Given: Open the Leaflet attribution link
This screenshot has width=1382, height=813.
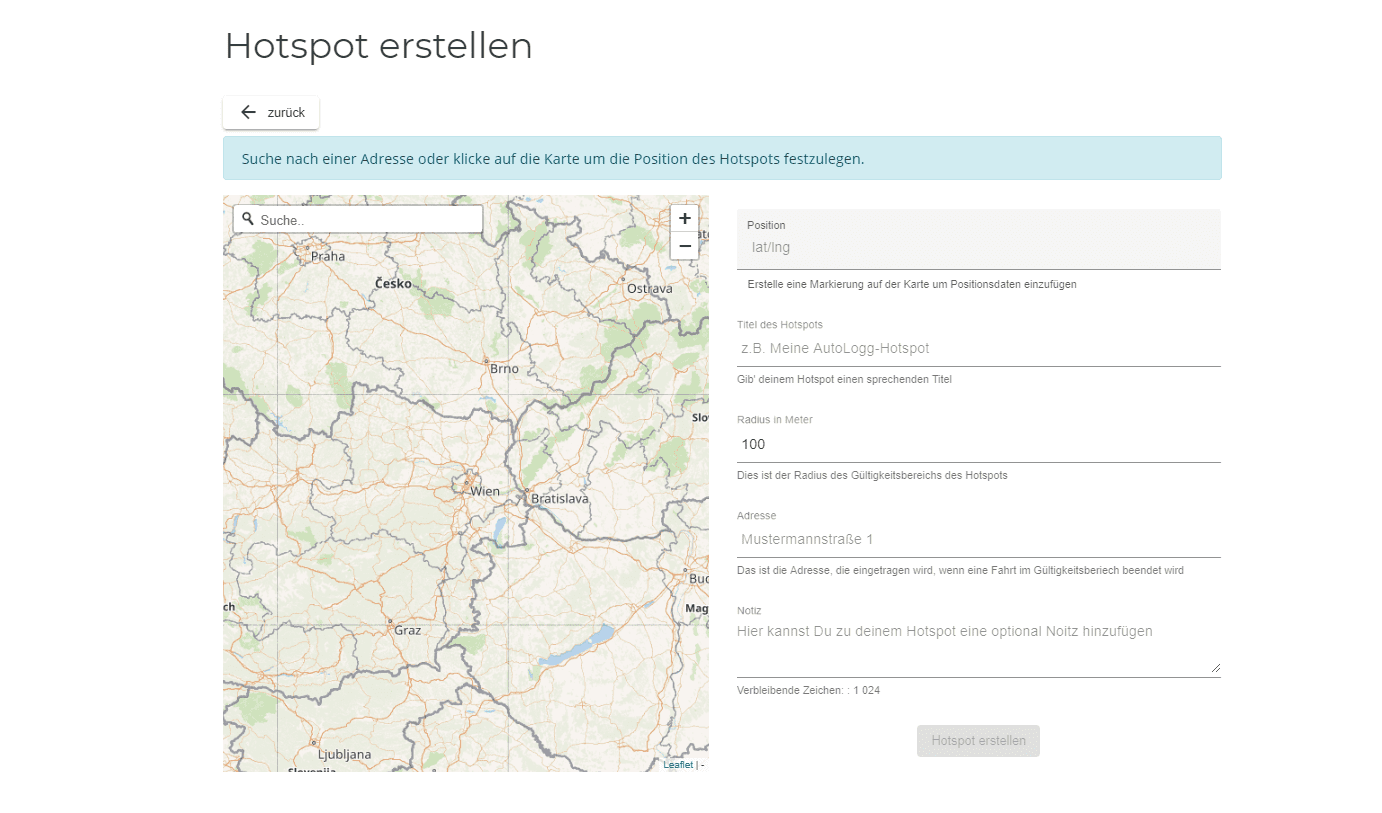Looking at the screenshot, I should 677,765.
